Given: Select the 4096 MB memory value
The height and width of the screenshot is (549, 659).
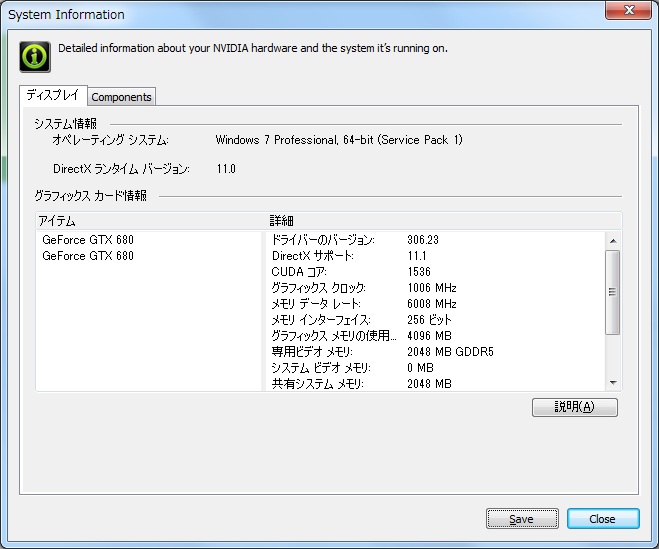Looking at the screenshot, I should coord(429,336).
